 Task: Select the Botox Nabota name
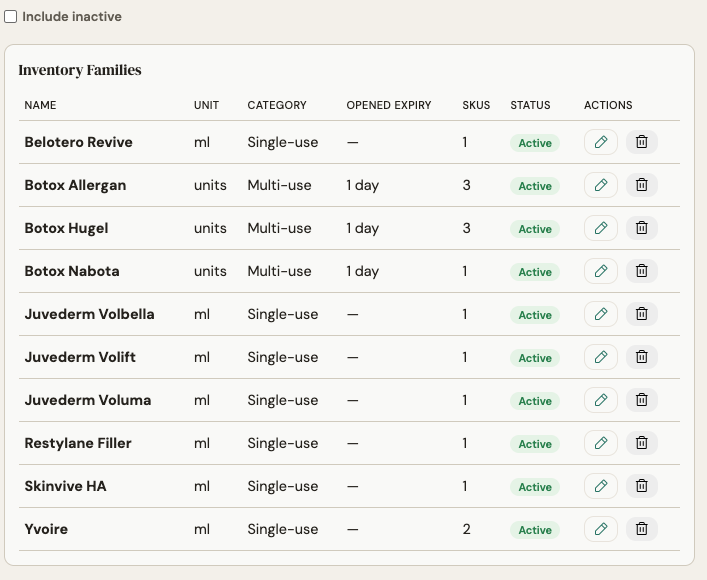72,271
